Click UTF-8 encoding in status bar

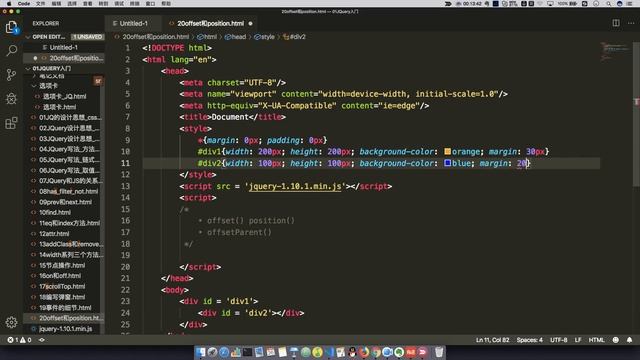coord(558,340)
